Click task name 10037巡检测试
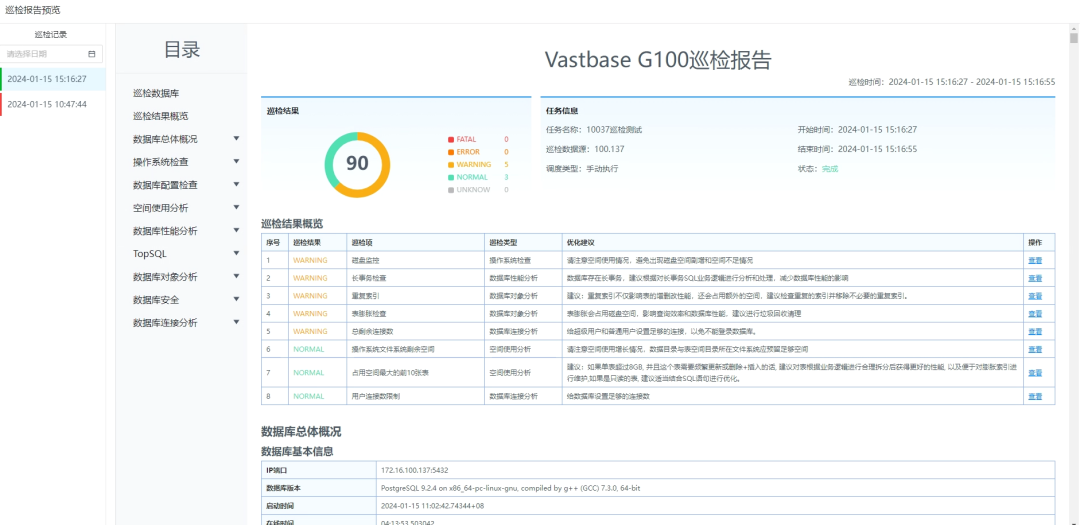The width and height of the screenshot is (1080, 525). tap(614, 130)
